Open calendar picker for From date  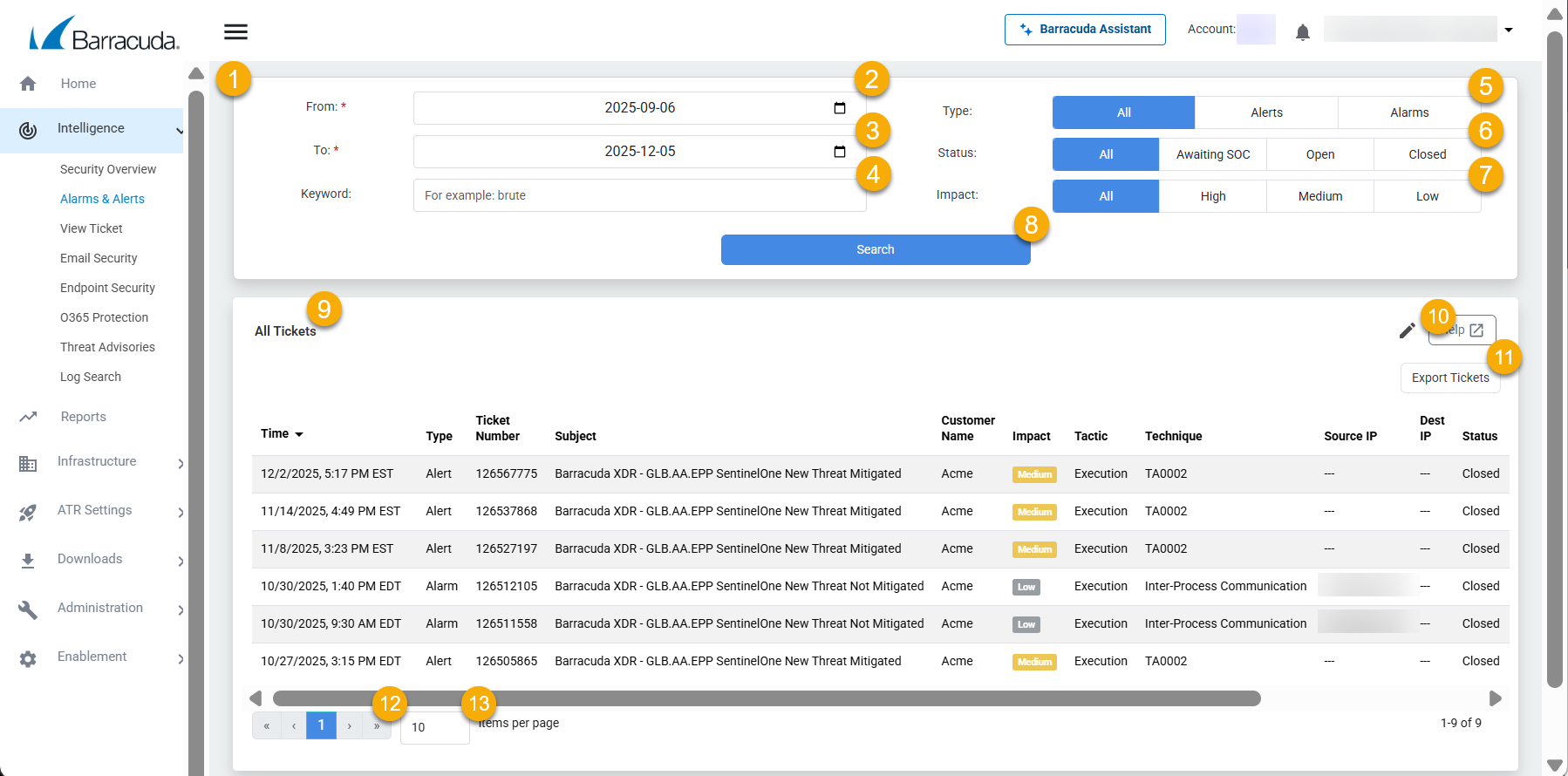tap(839, 108)
